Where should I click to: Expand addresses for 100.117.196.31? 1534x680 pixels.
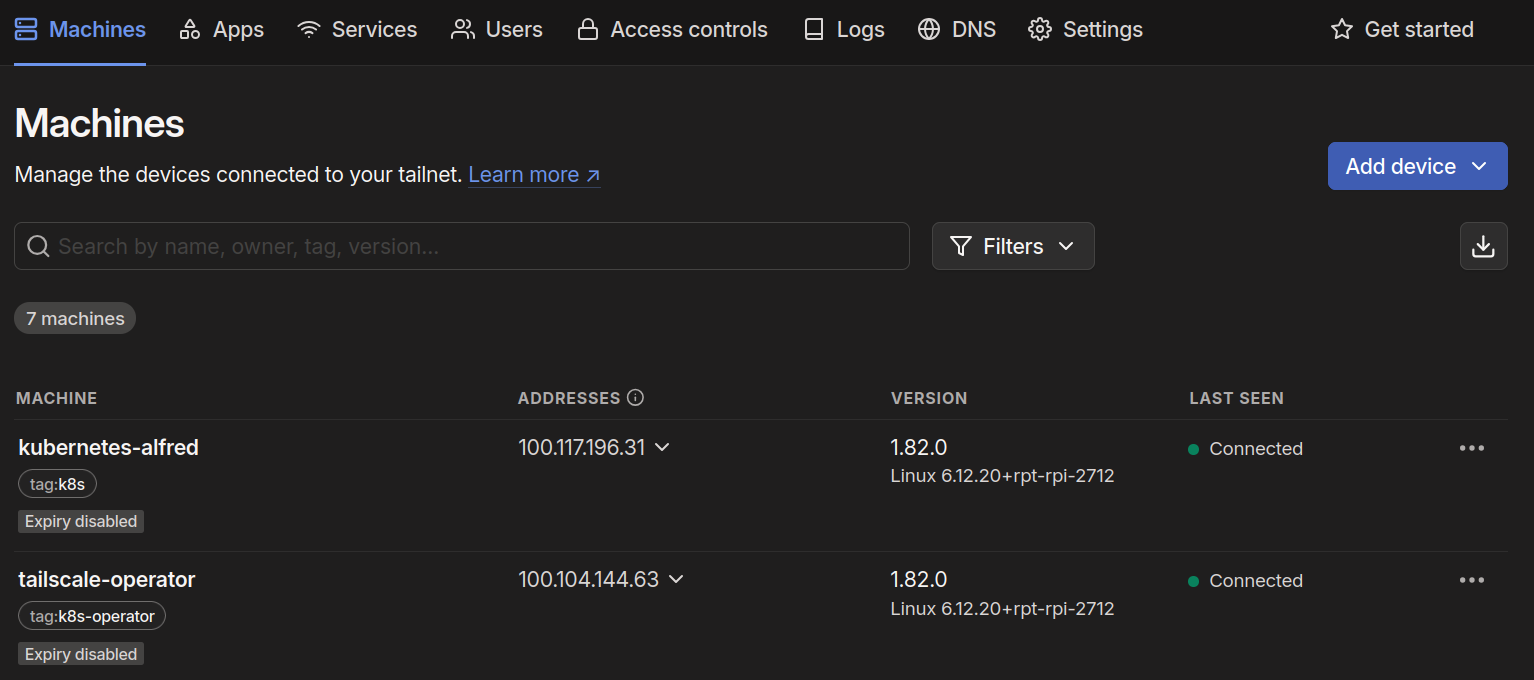(x=662, y=447)
